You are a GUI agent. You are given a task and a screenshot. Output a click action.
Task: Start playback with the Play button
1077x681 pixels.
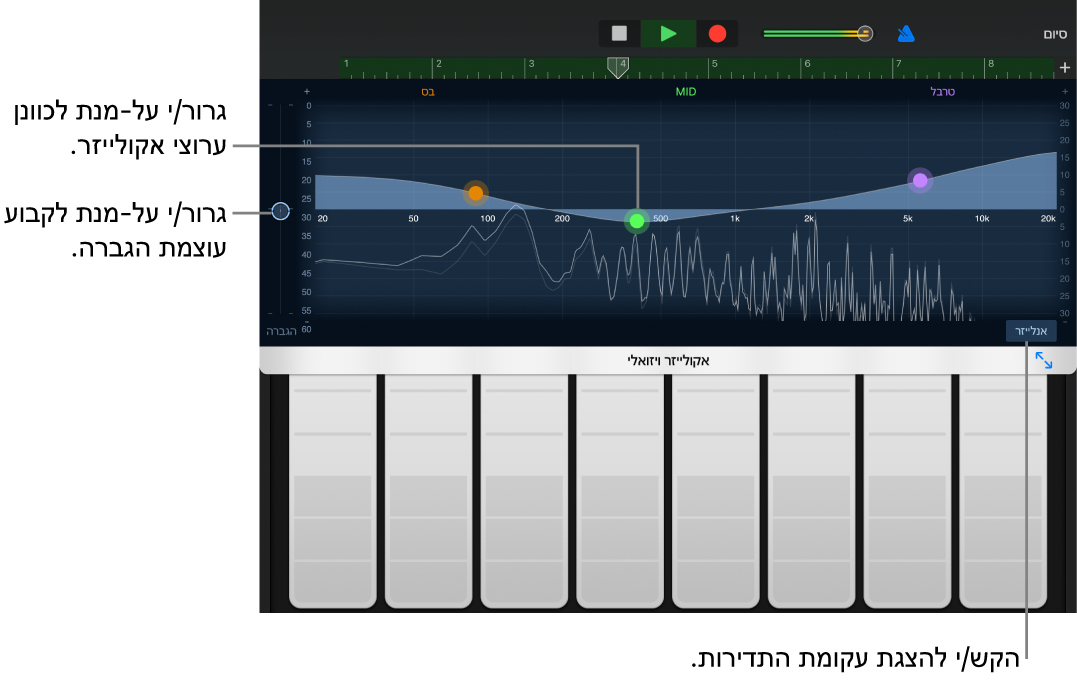(668, 34)
